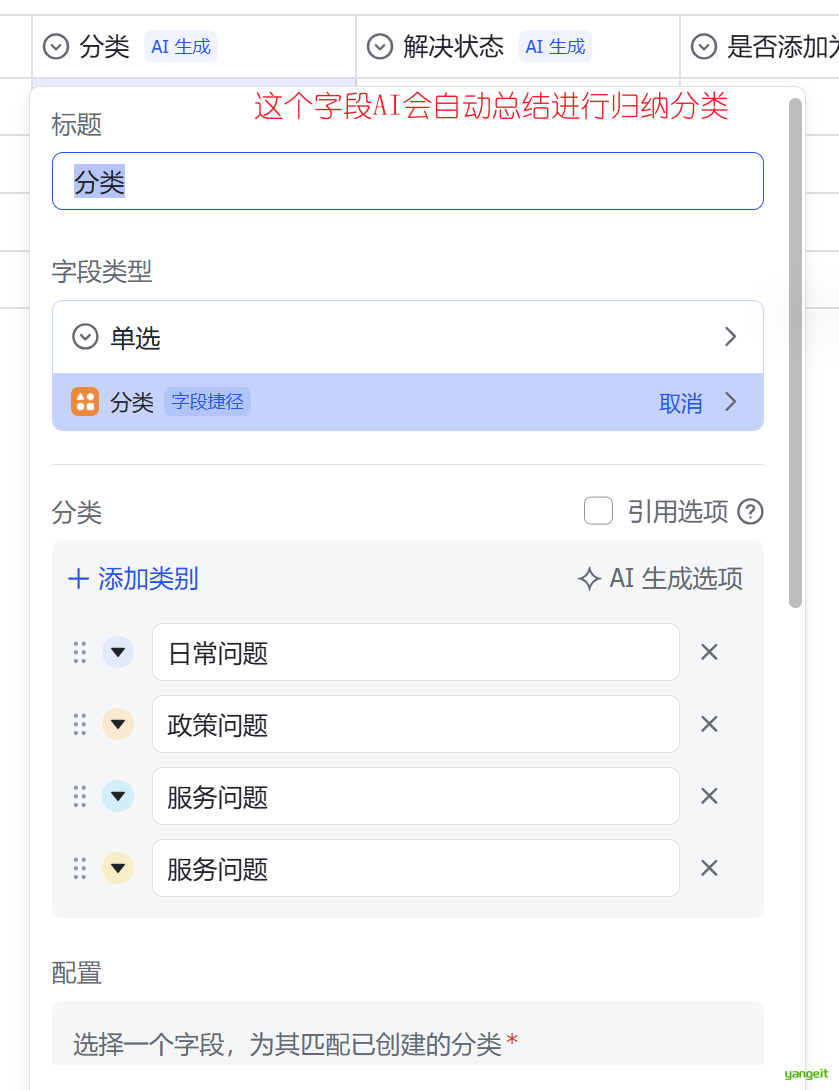
Task: Click drag handle beside 政策问题
Action: pyautogui.click(x=80, y=724)
